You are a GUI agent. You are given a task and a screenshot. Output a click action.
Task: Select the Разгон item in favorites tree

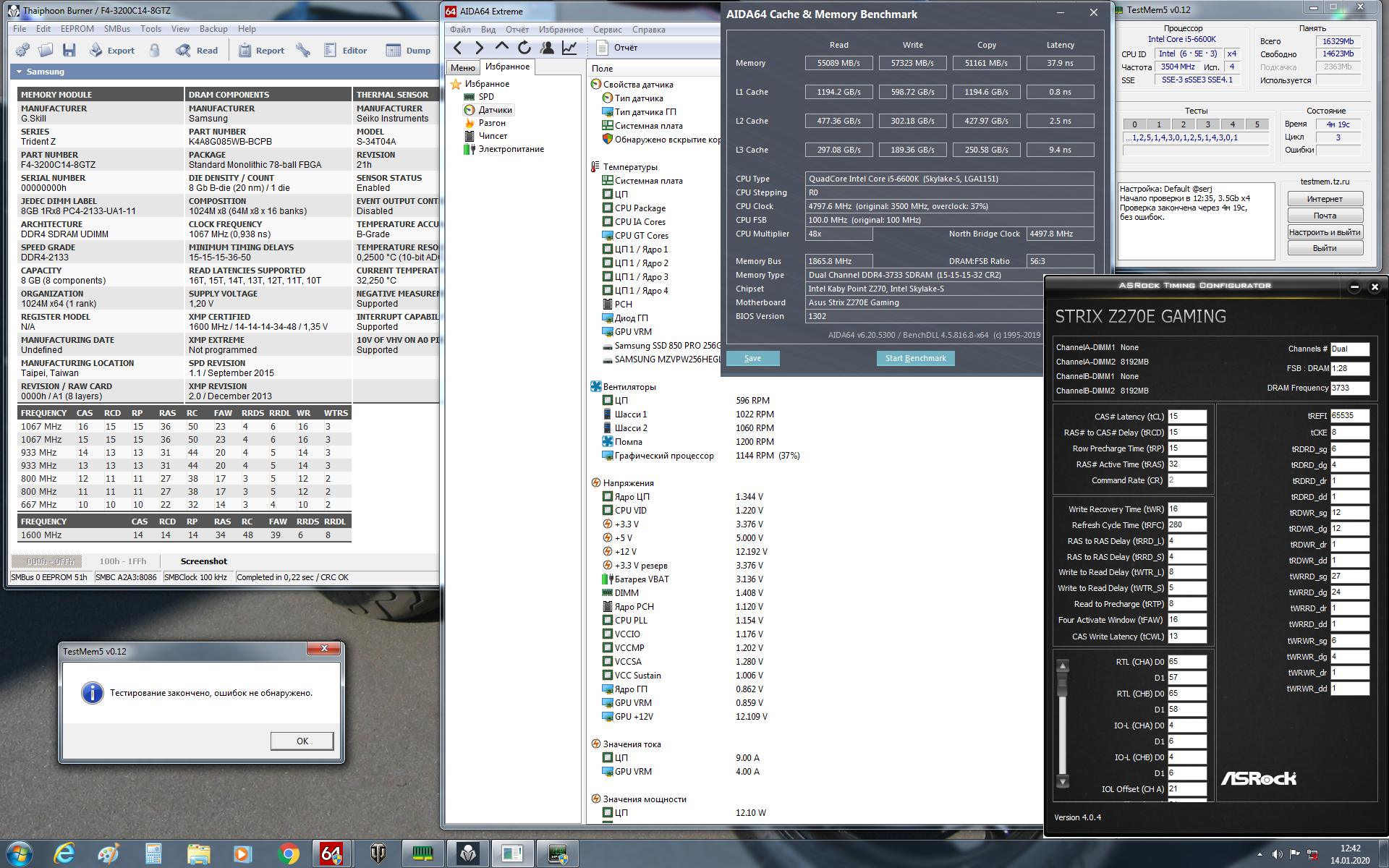coord(492,123)
